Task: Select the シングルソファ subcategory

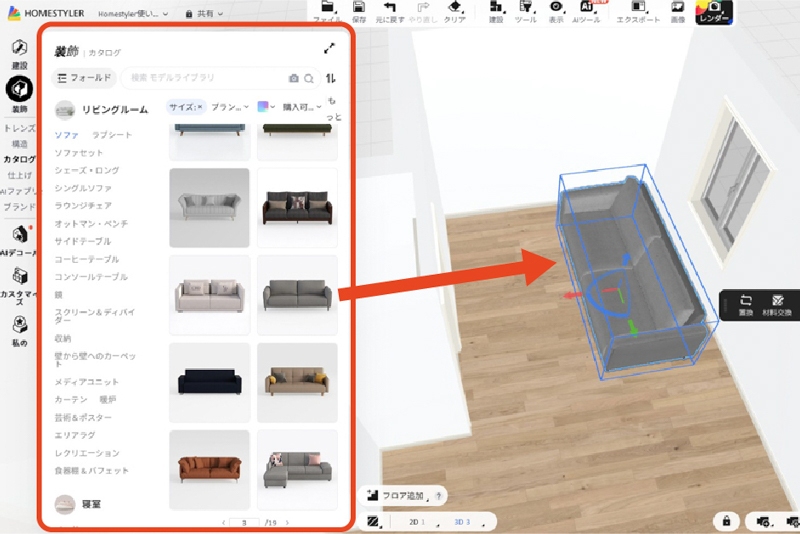Action: (83, 188)
